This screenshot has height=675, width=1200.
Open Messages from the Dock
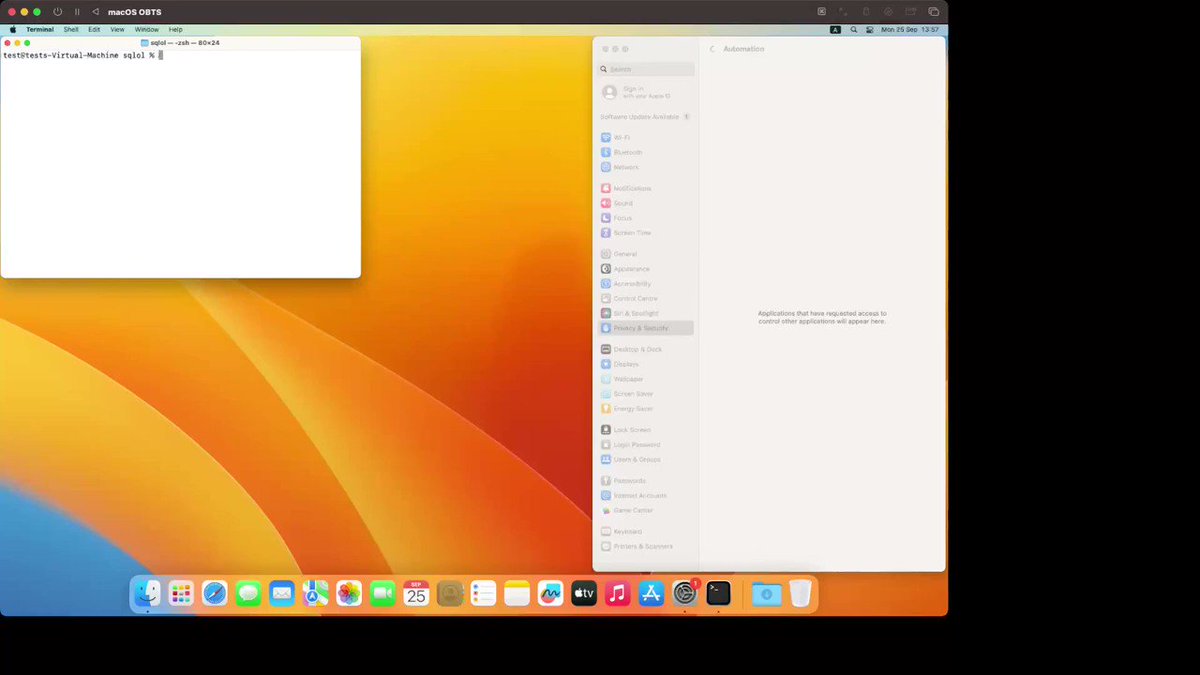248,594
